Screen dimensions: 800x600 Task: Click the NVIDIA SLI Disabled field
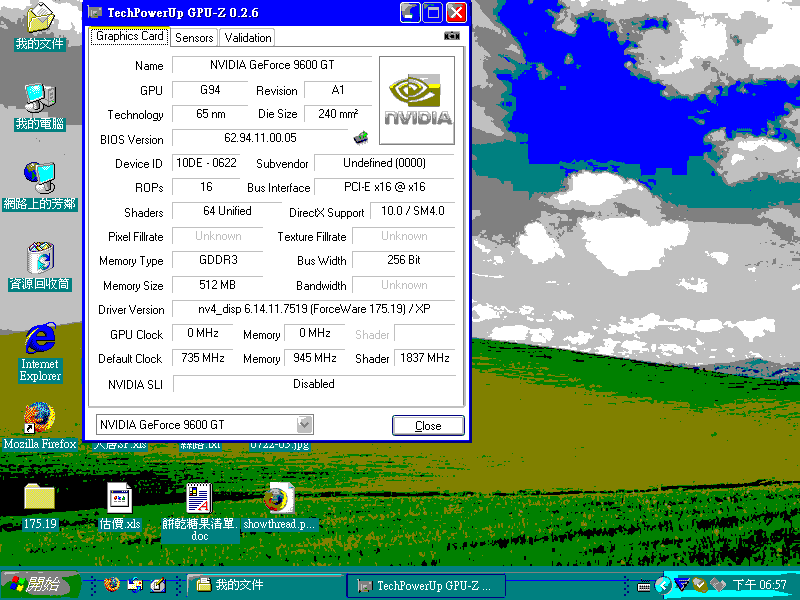[314, 384]
